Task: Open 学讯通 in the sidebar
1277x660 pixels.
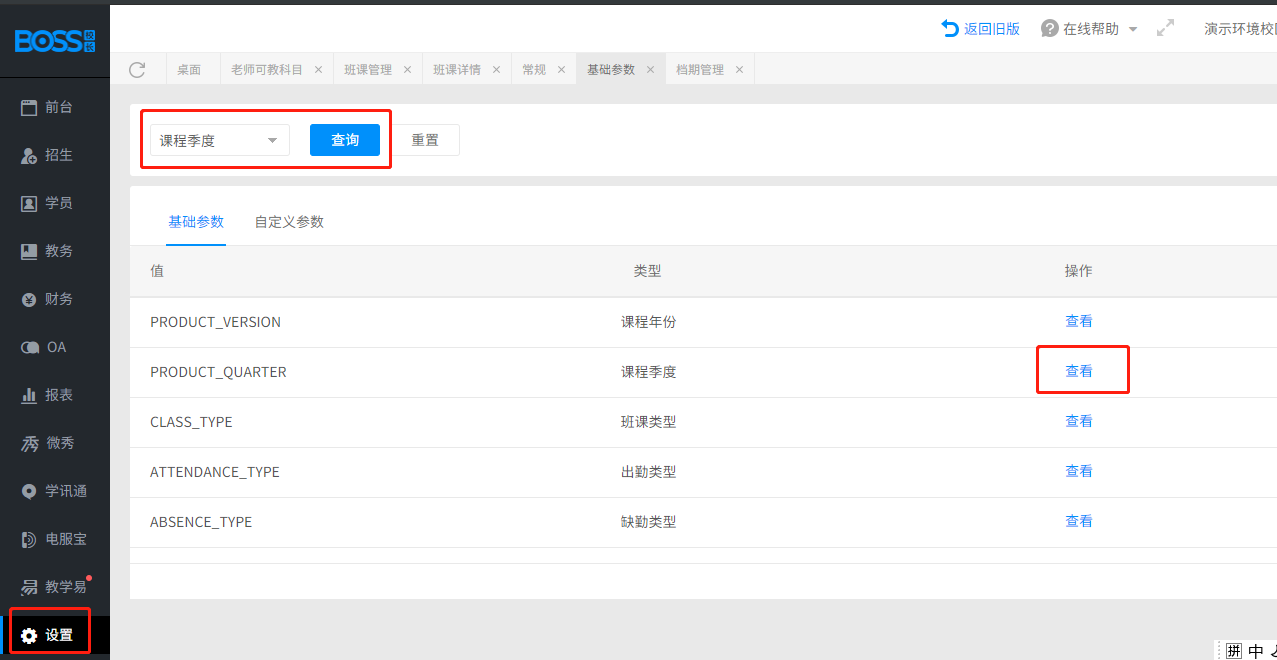Action: [x=55, y=491]
